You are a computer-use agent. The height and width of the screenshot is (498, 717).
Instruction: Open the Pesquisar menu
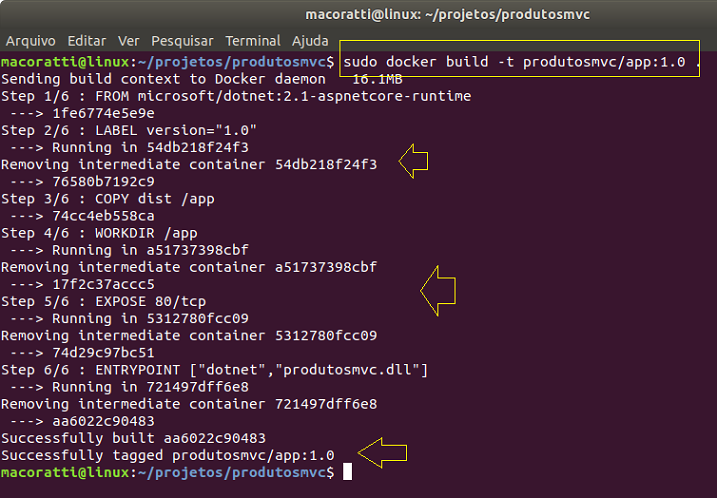(182, 41)
